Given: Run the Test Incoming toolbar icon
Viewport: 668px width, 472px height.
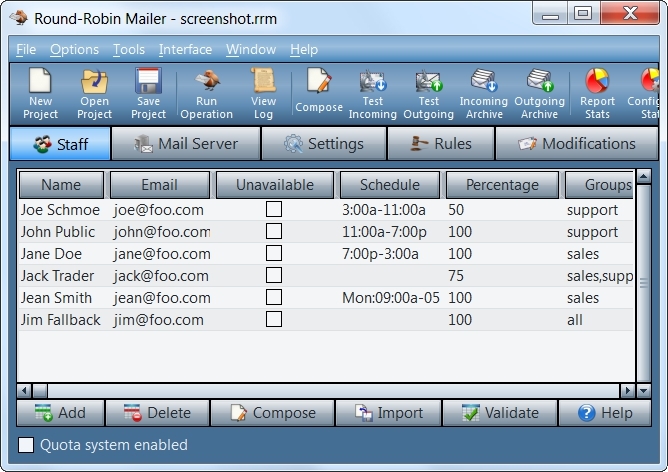Looking at the screenshot, I should click(x=373, y=94).
